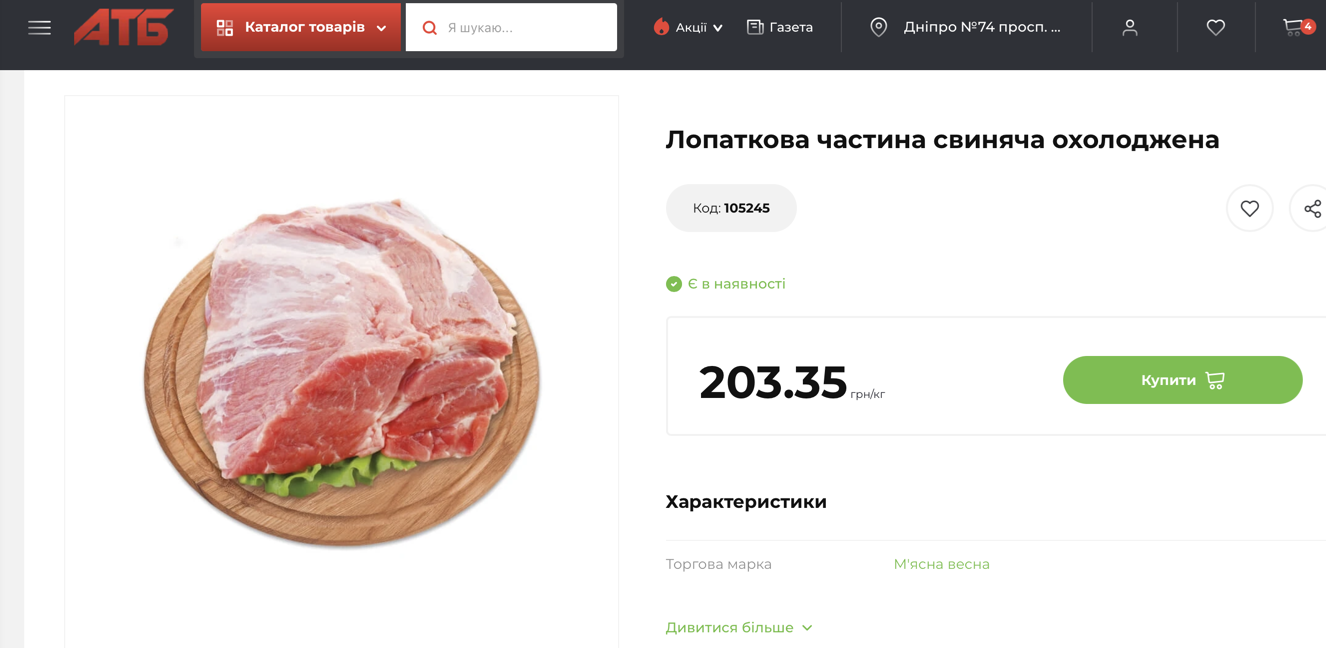Click the share icon for product
This screenshot has height=648, width=1327.
click(1312, 208)
